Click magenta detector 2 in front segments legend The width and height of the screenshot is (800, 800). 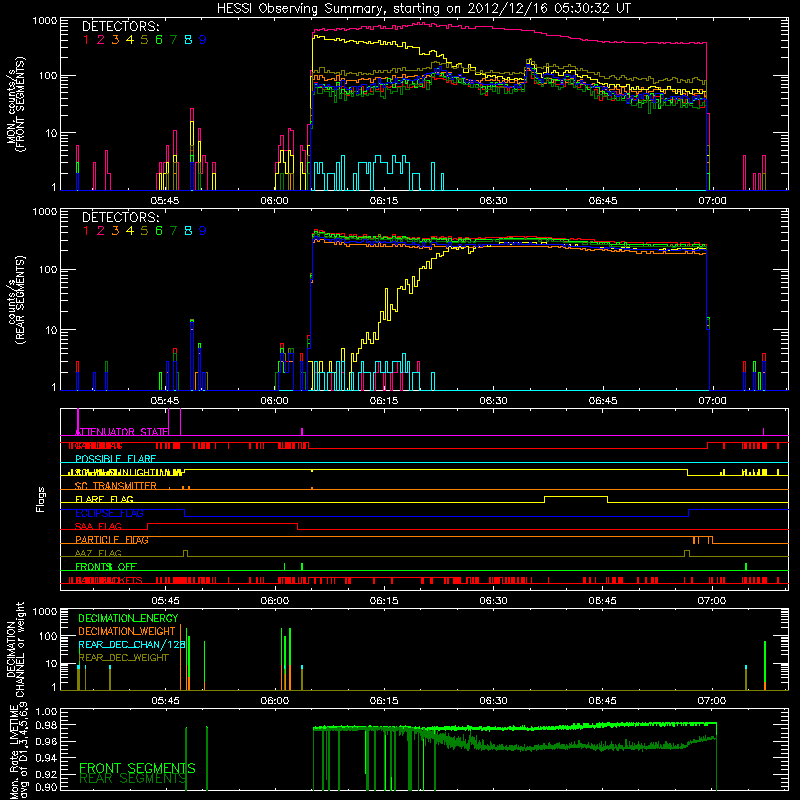tap(101, 40)
